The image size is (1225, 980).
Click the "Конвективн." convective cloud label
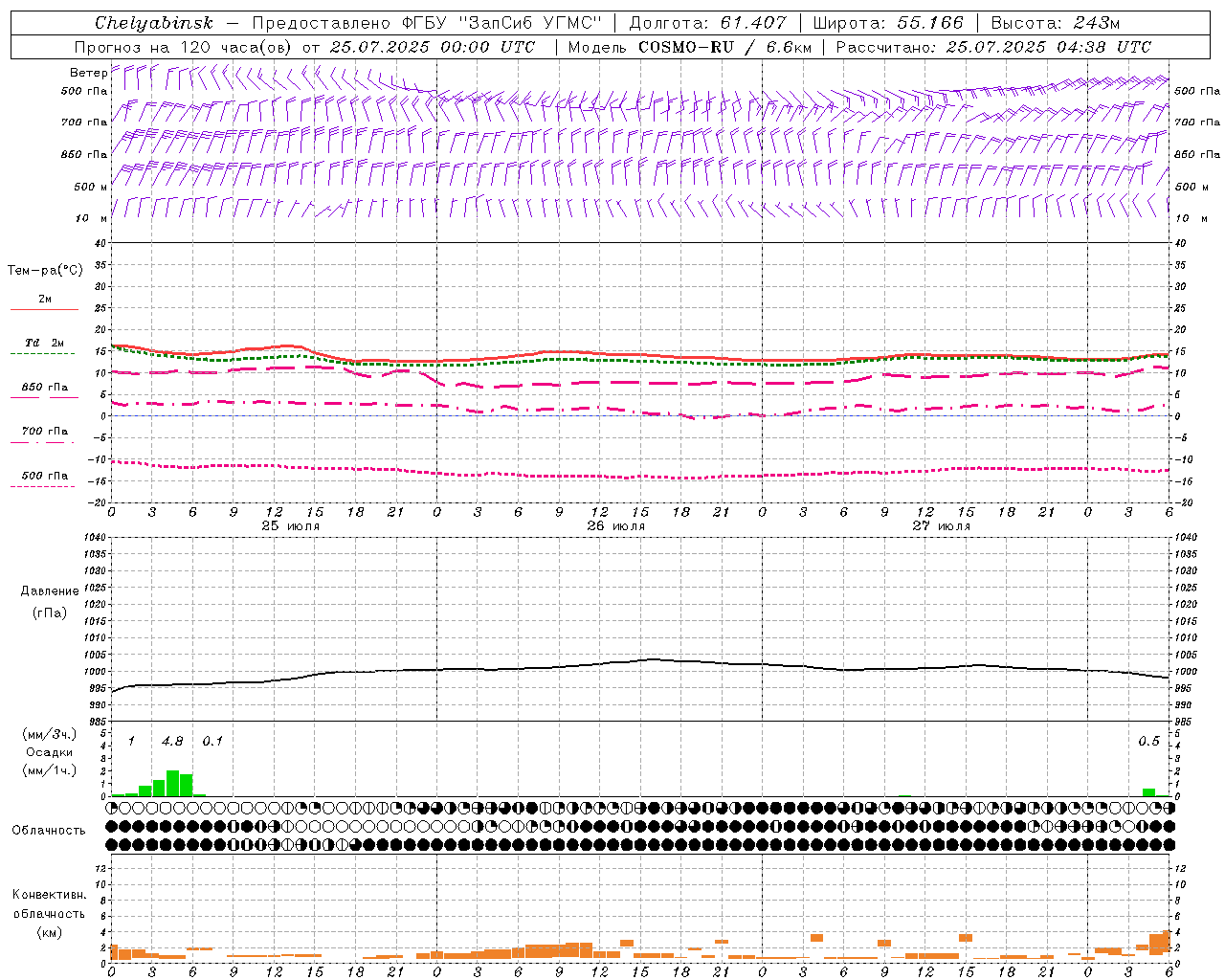coord(49,895)
